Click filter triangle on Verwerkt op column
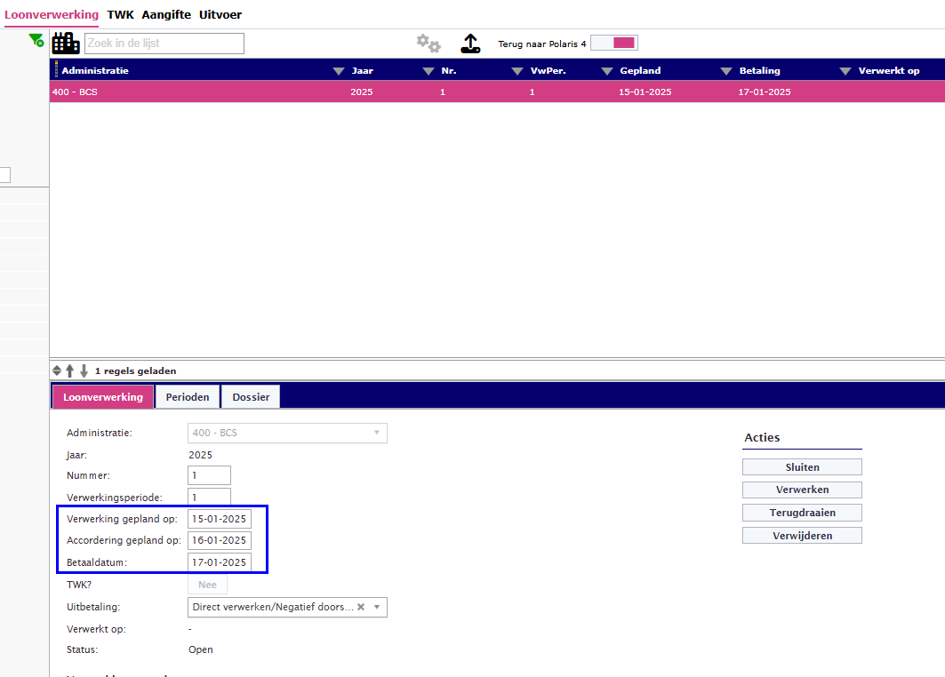This screenshot has height=677, width=945. 846,71
